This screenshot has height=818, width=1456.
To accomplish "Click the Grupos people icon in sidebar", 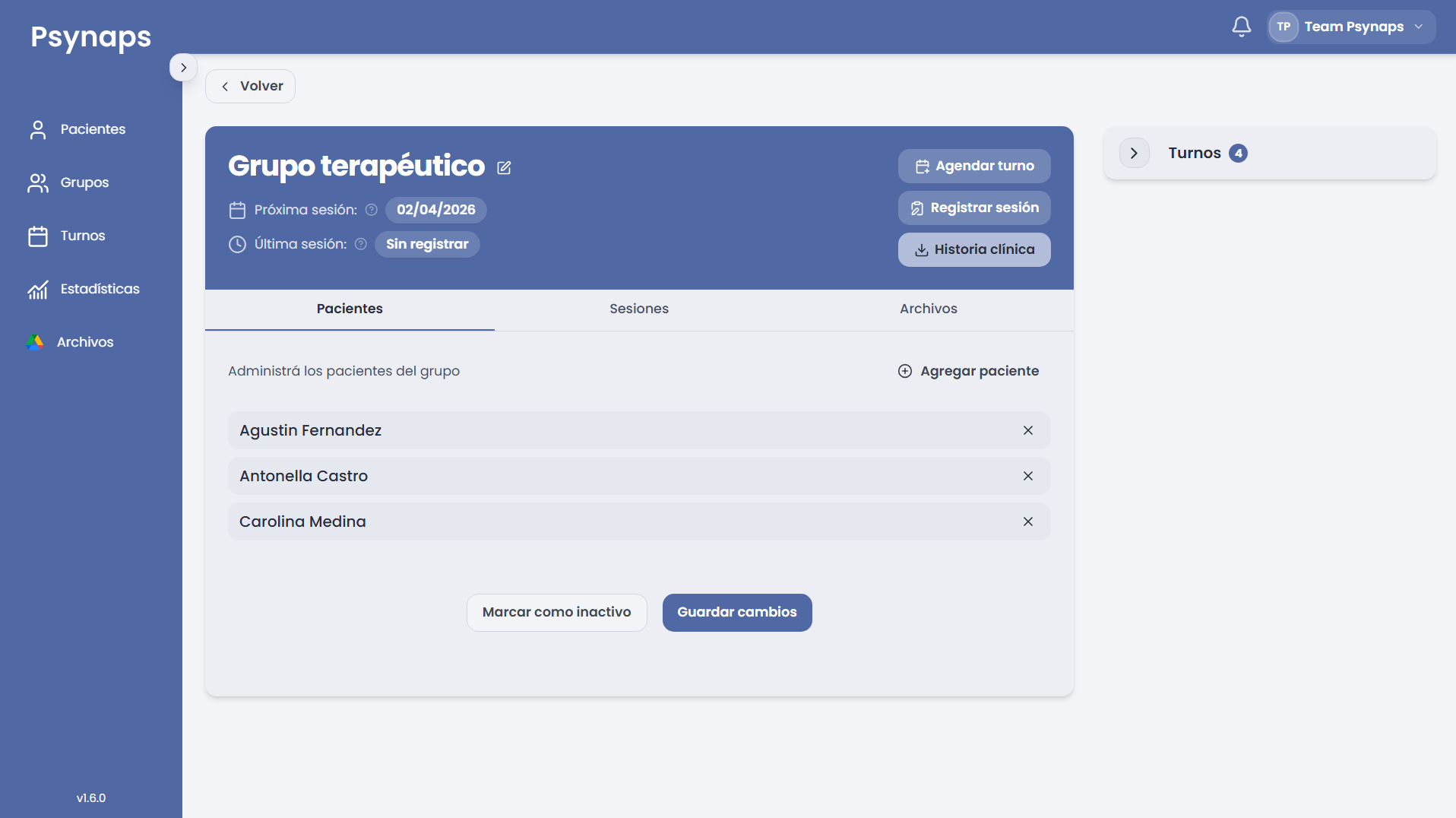I will pyautogui.click(x=38, y=183).
